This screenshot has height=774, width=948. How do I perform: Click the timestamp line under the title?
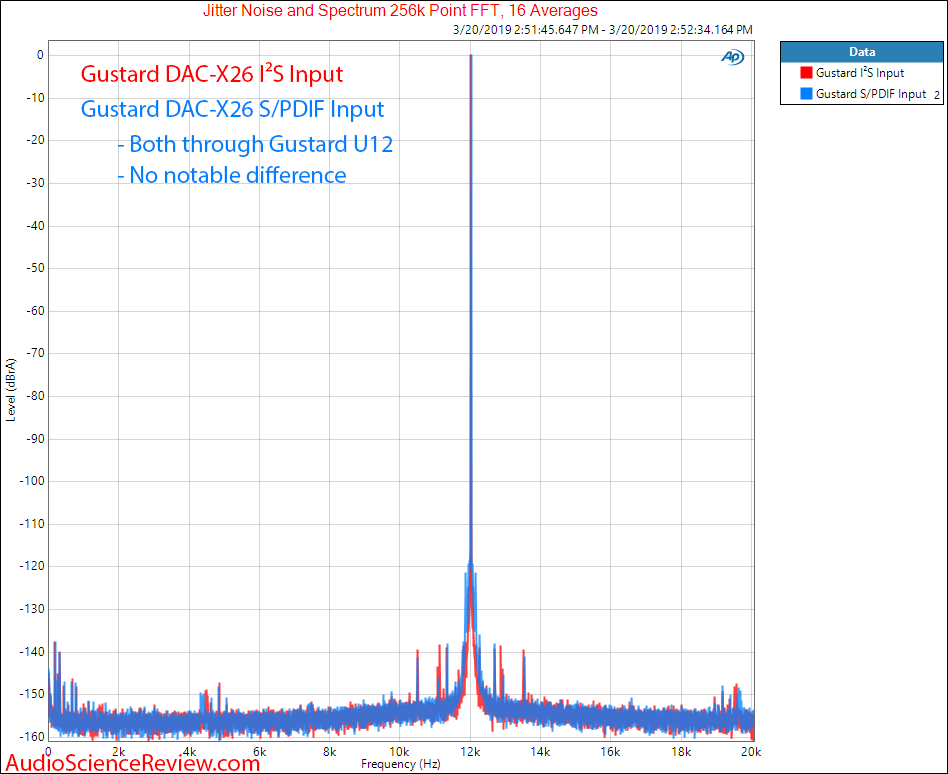tap(602, 30)
